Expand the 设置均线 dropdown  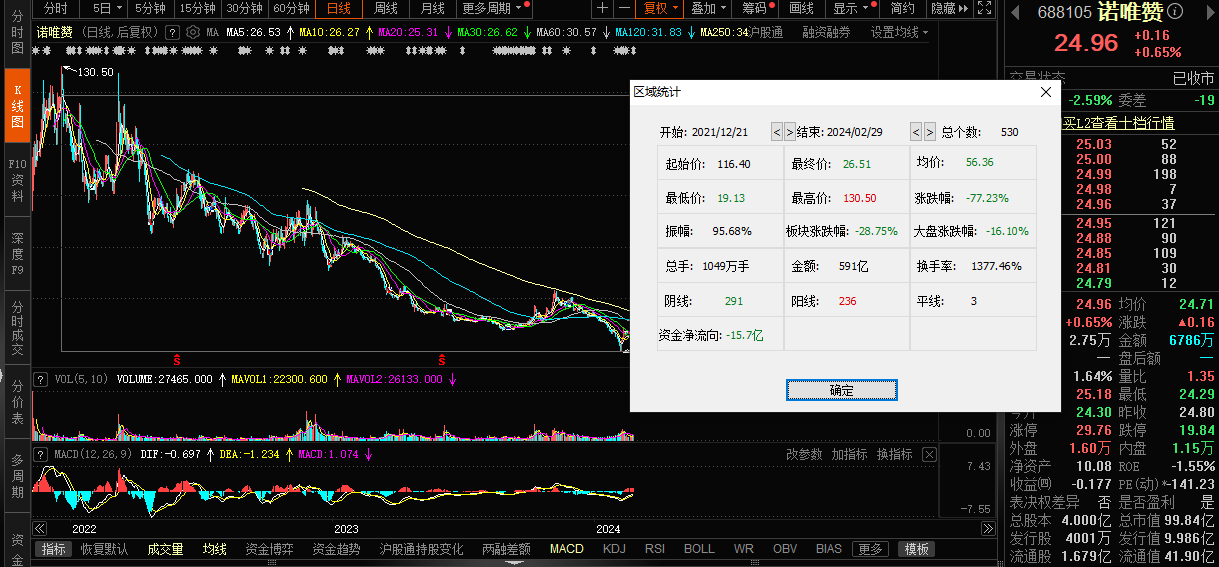pyautogui.click(x=898, y=32)
